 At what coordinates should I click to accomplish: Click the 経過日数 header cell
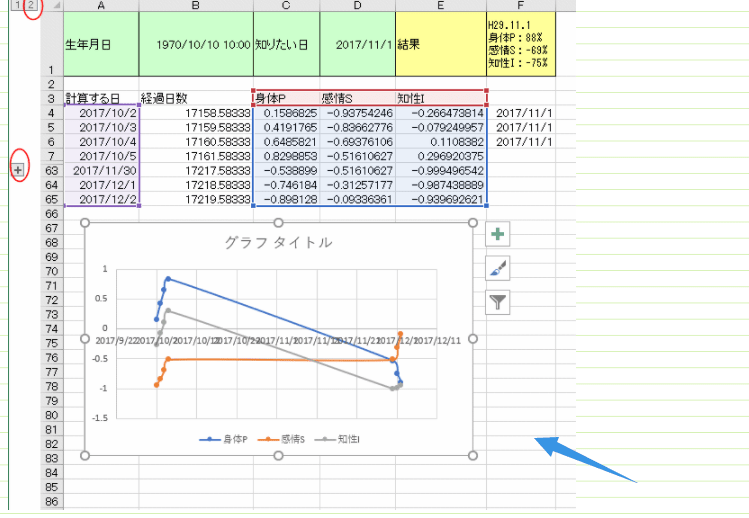(x=196, y=98)
